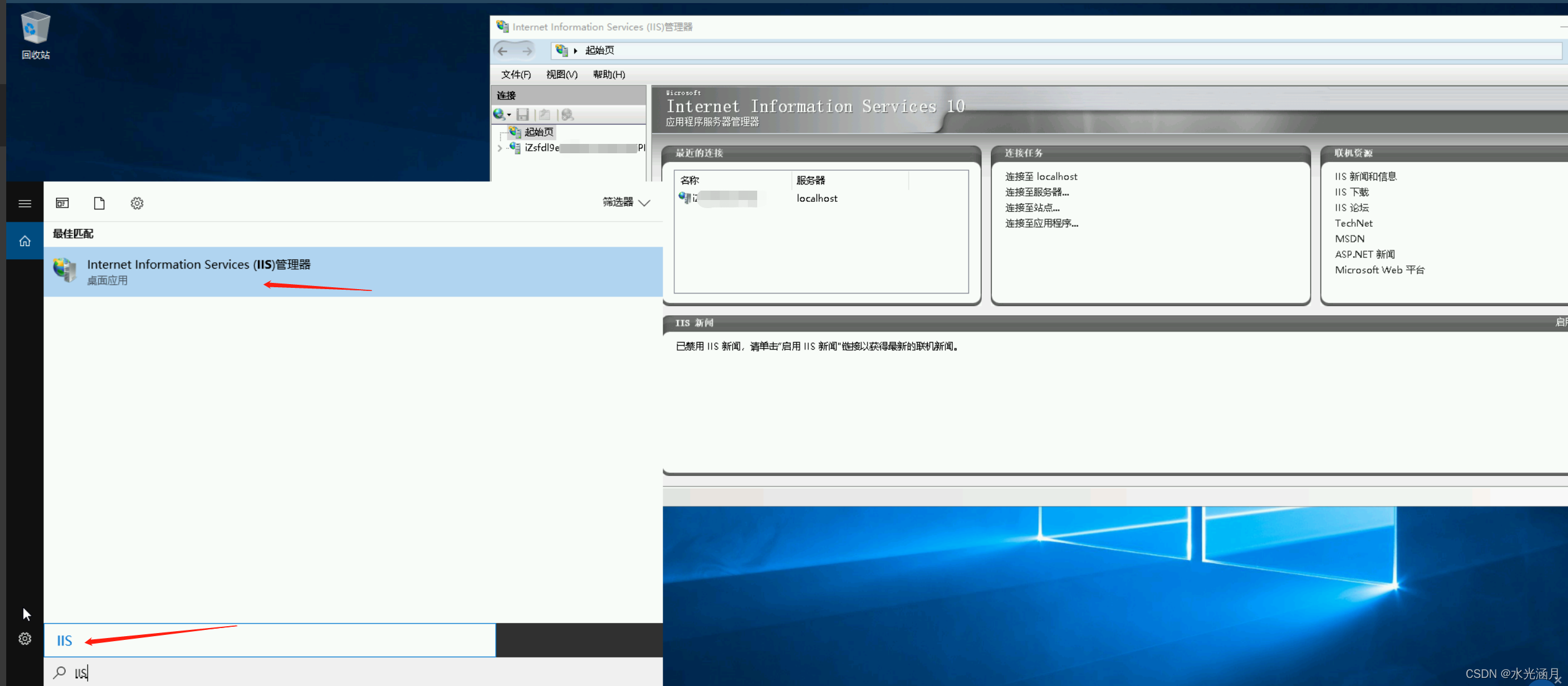
Task: Click the Home icon in search sidebar
Action: (x=25, y=241)
